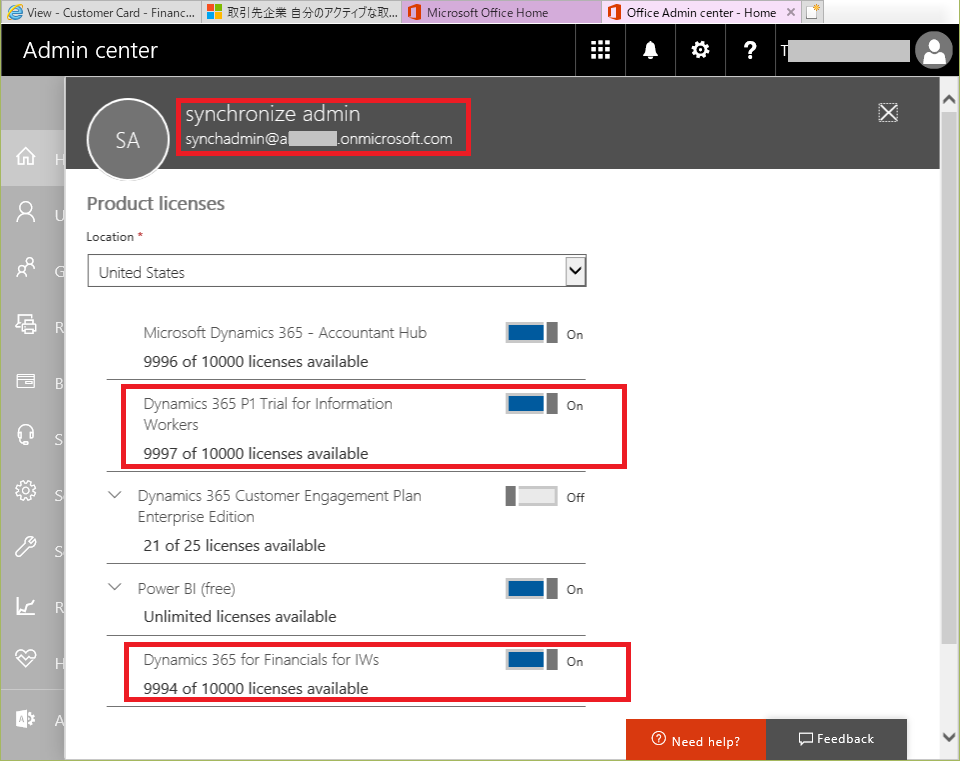This screenshot has height=761, width=960.
Task: Open settings gear in header
Action: (x=700, y=50)
